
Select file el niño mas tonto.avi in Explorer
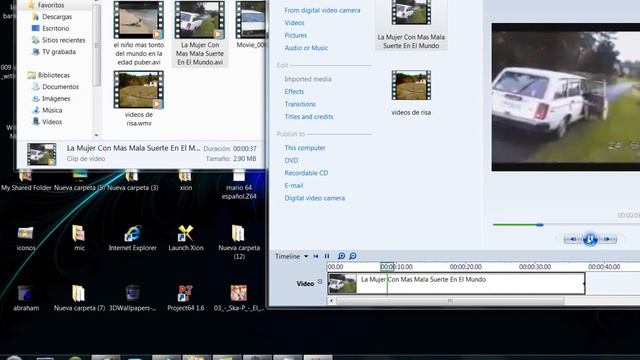(x=139, y=33)
